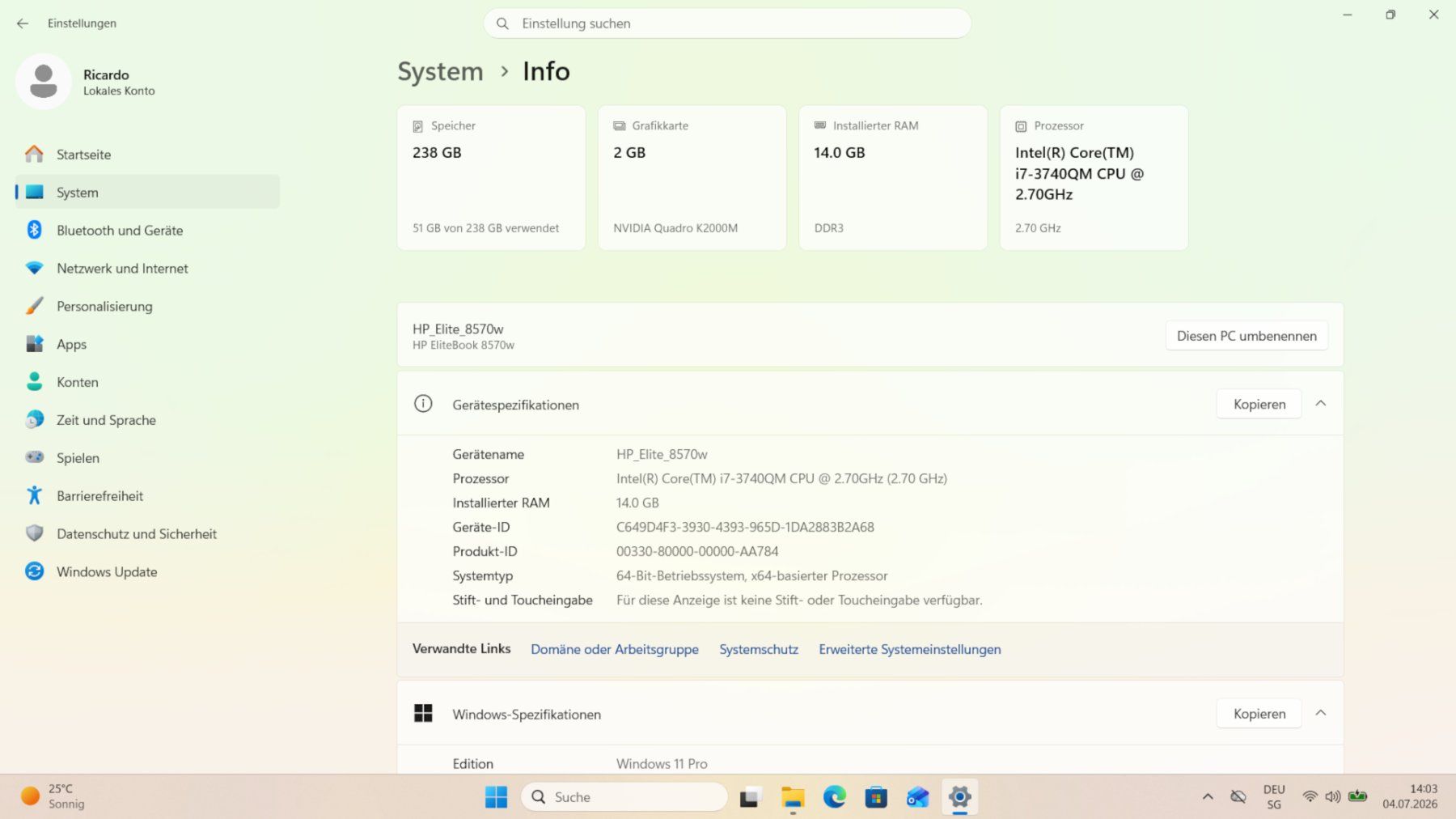Screen dimensions: 1456x819
Task: Show hidden system tray icons
Action: pos(1208,796)
